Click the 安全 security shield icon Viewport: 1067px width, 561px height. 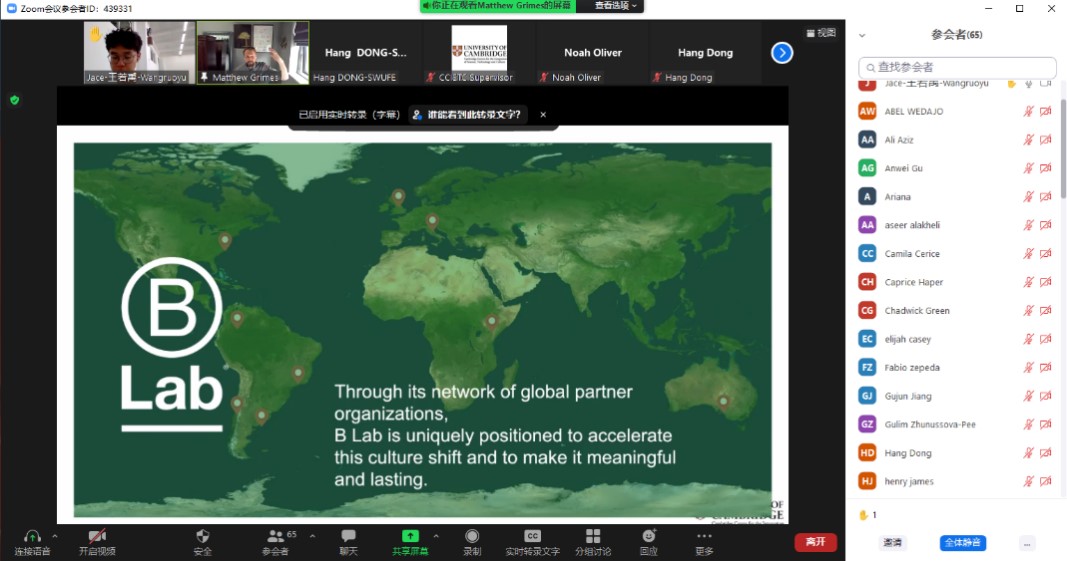[203, 536]
